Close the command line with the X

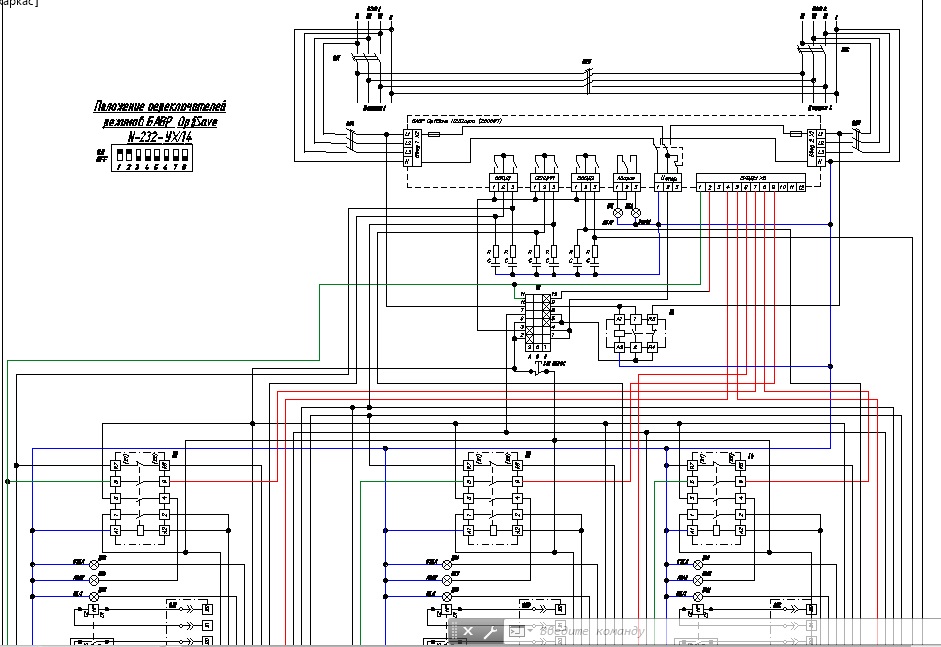(468, 631)
